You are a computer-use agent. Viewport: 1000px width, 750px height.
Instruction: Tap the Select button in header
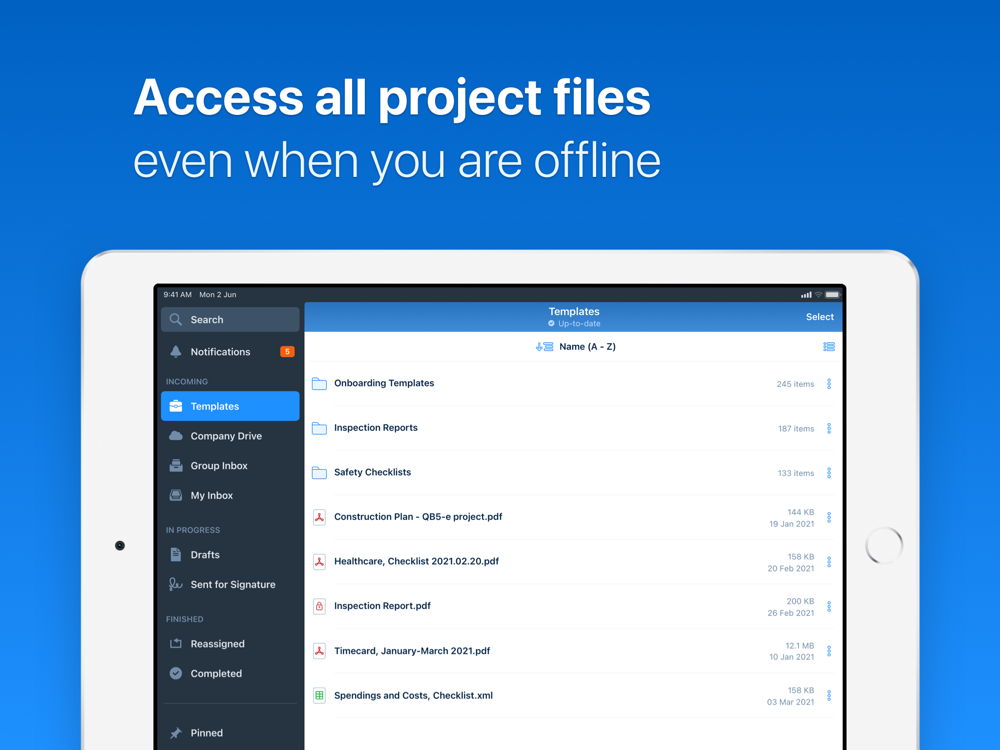coord(820,317)
